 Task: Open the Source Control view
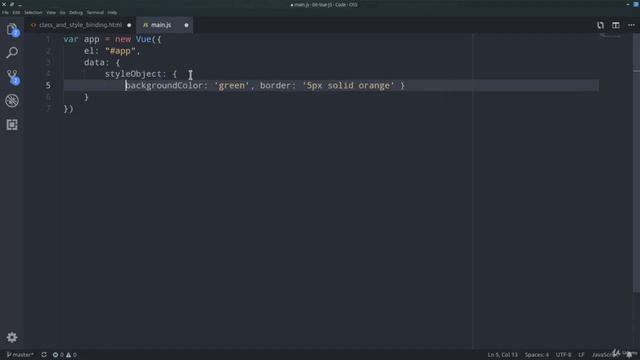click(x=12, y=76)
